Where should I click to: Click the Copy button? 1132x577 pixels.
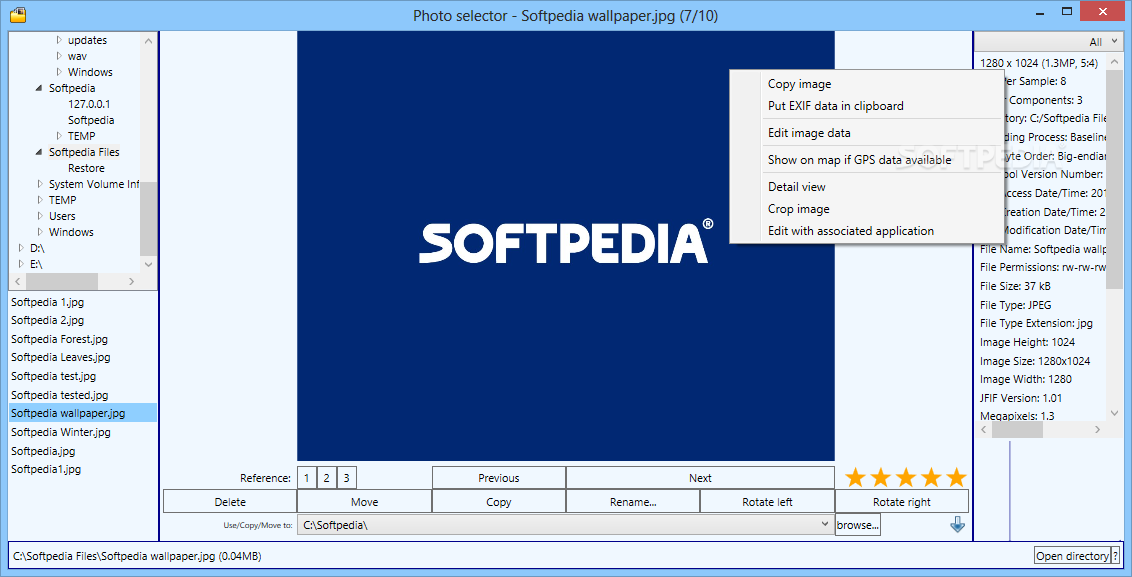point(499,502)
